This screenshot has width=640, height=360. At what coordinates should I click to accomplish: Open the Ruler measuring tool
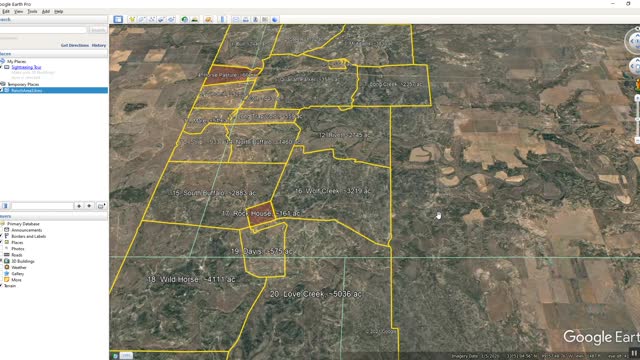coord(222,19)
